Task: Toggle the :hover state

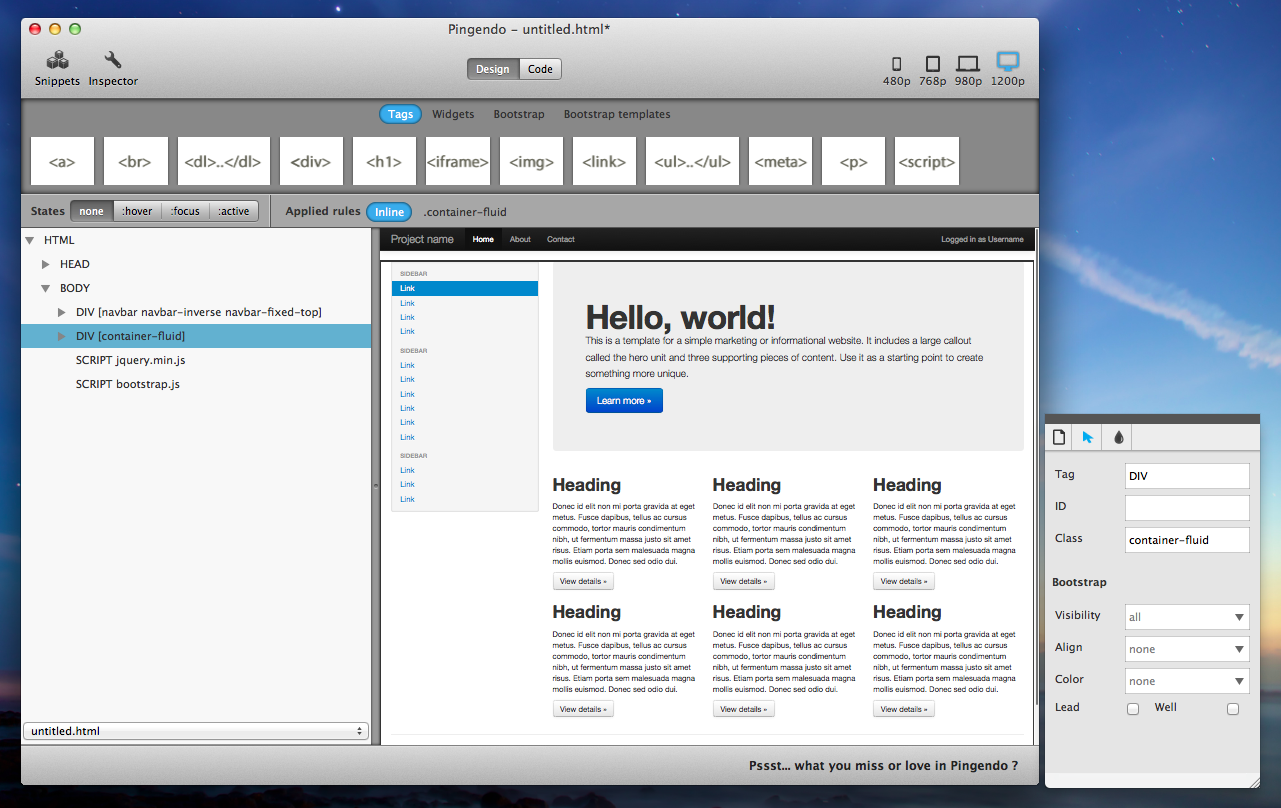Action: pos(138,211)
